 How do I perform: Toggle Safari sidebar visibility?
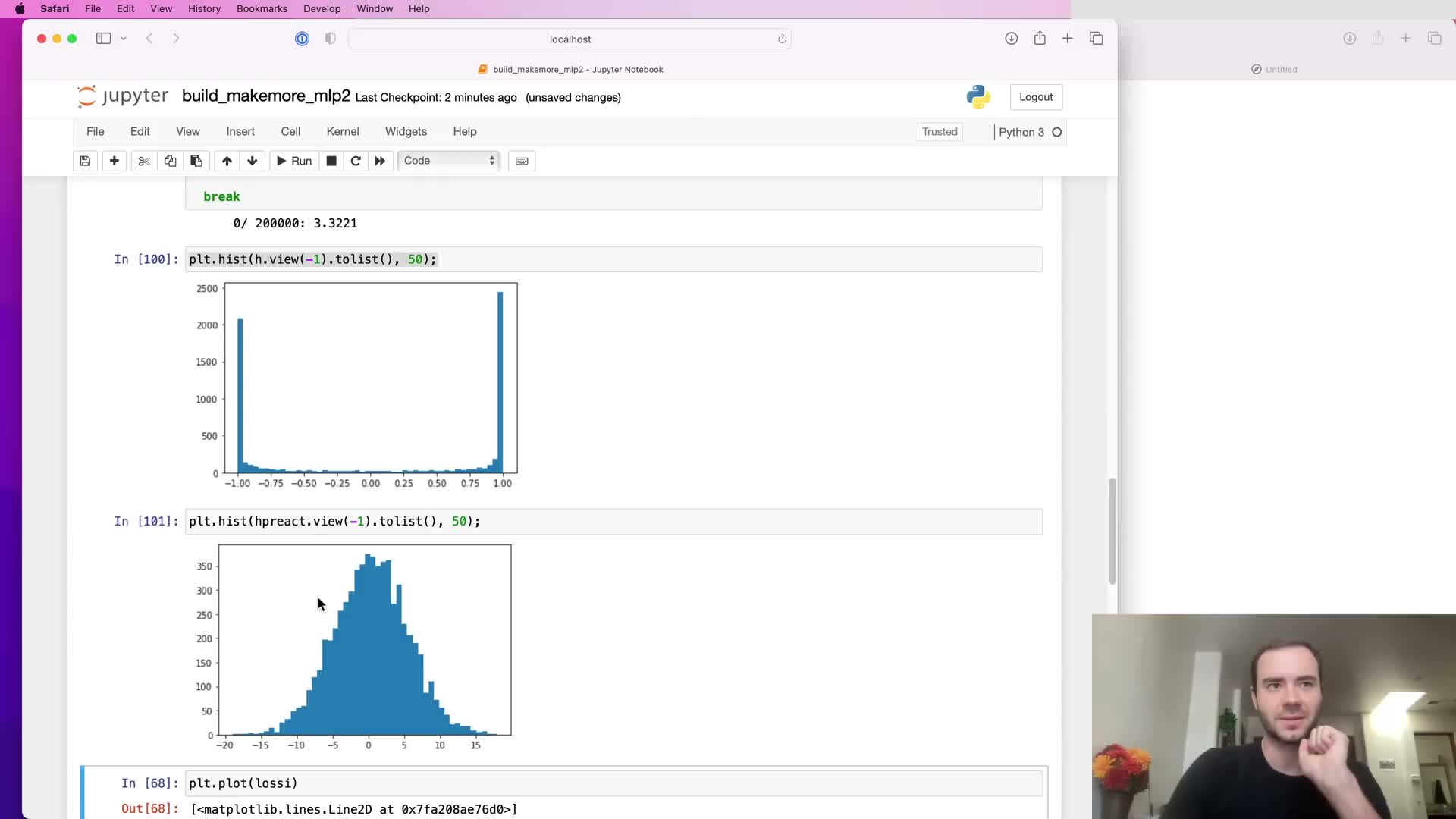pyautogui.click(x=103, y=39)
